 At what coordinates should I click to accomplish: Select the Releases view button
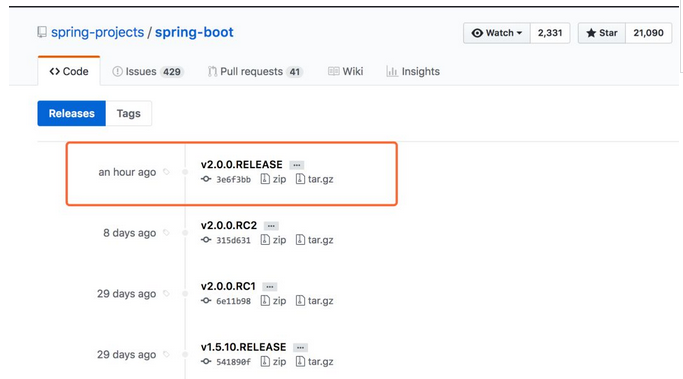click(x=71, y=113)
